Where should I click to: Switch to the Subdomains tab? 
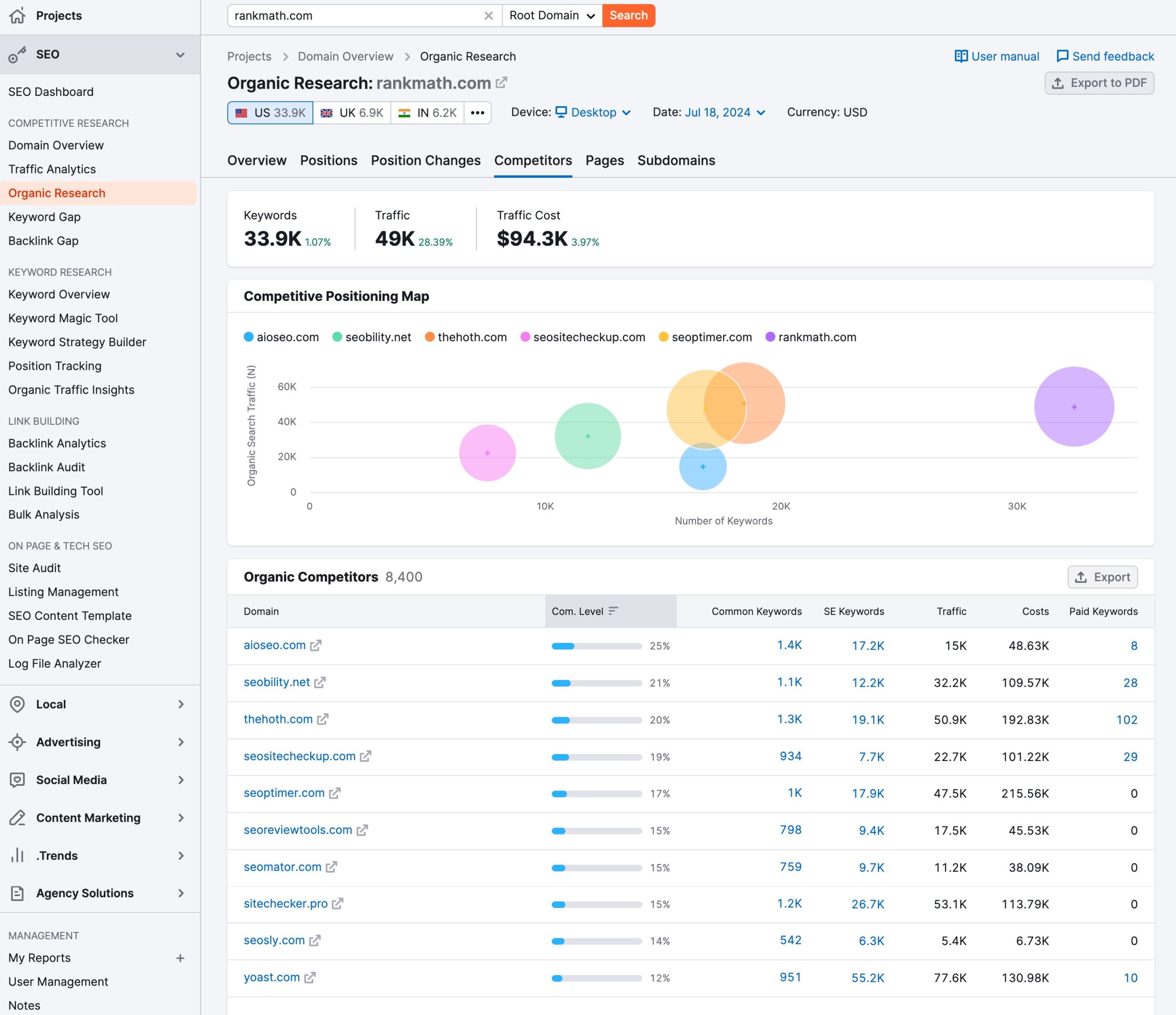pos(676,161)
